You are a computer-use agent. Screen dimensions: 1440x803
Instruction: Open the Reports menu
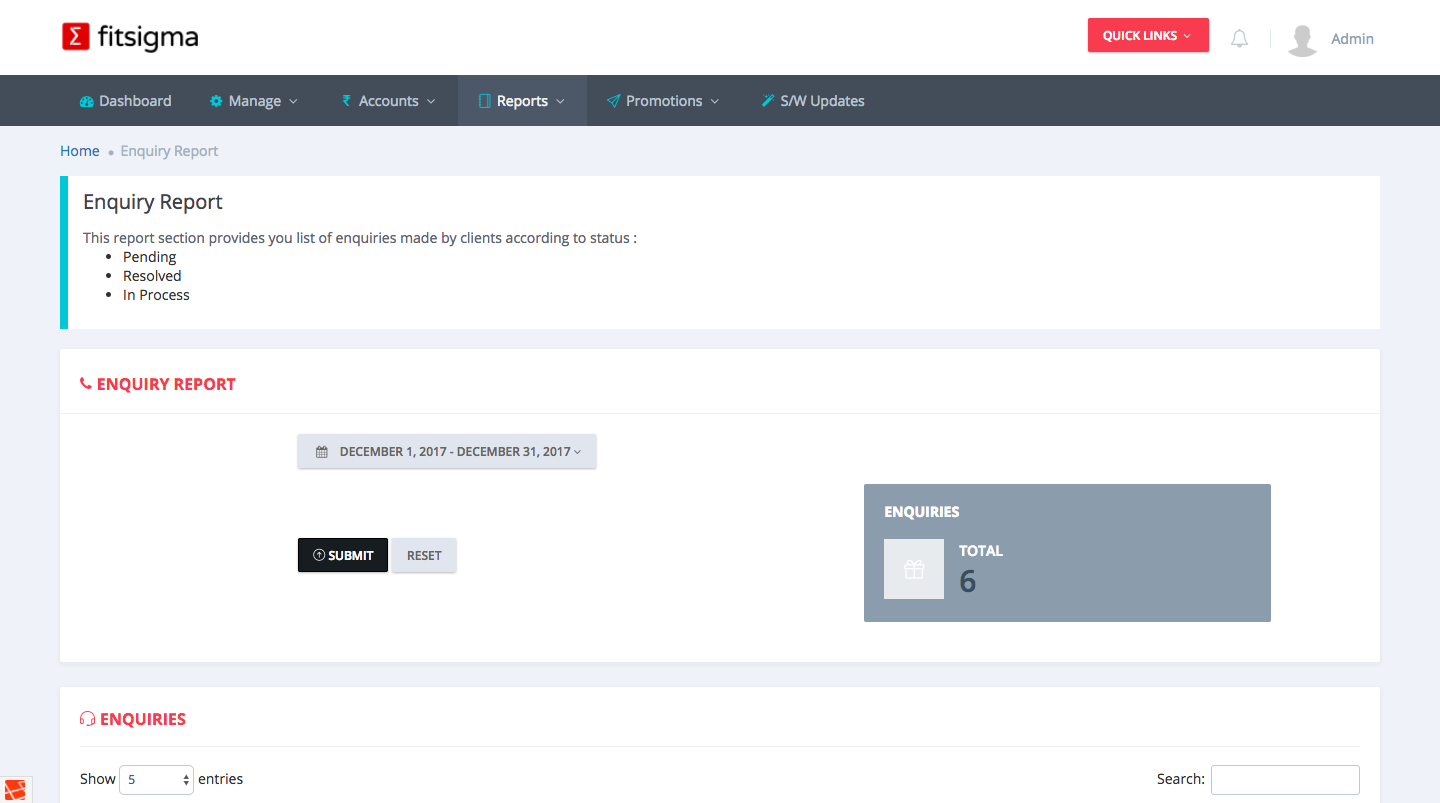pyautogui.click(x=522, y=101)
